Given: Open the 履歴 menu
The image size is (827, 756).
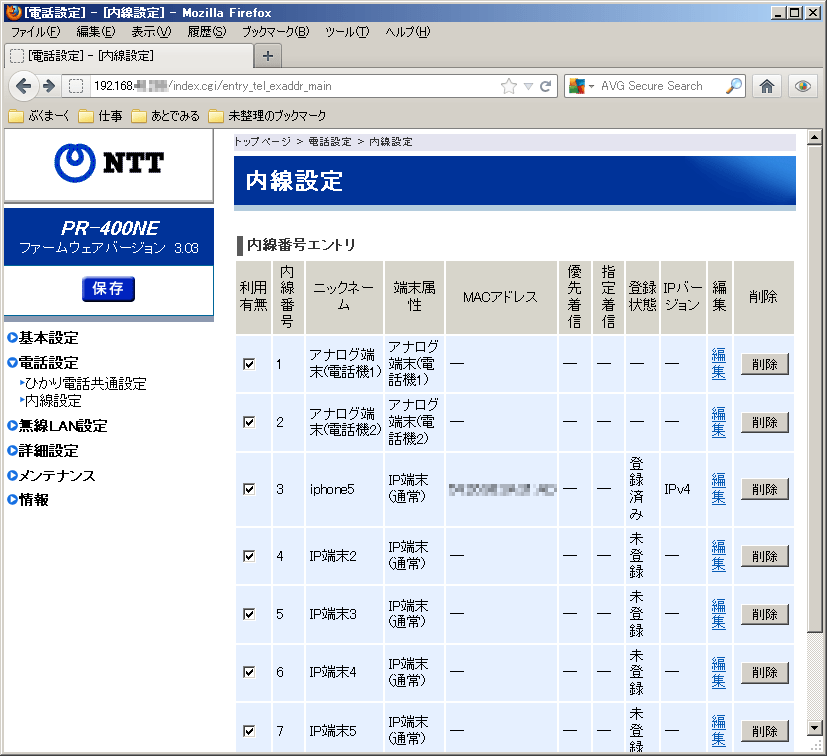Looking at the screenshot, I should click(207, 32).
